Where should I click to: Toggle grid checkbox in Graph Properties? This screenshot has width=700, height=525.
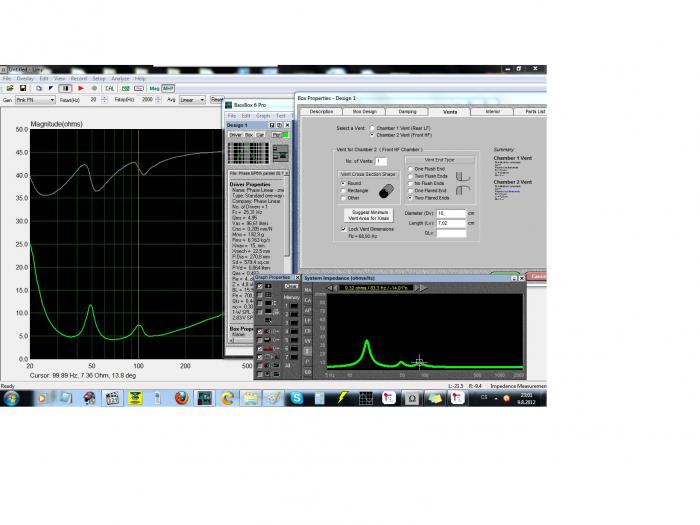click(260, 295)
